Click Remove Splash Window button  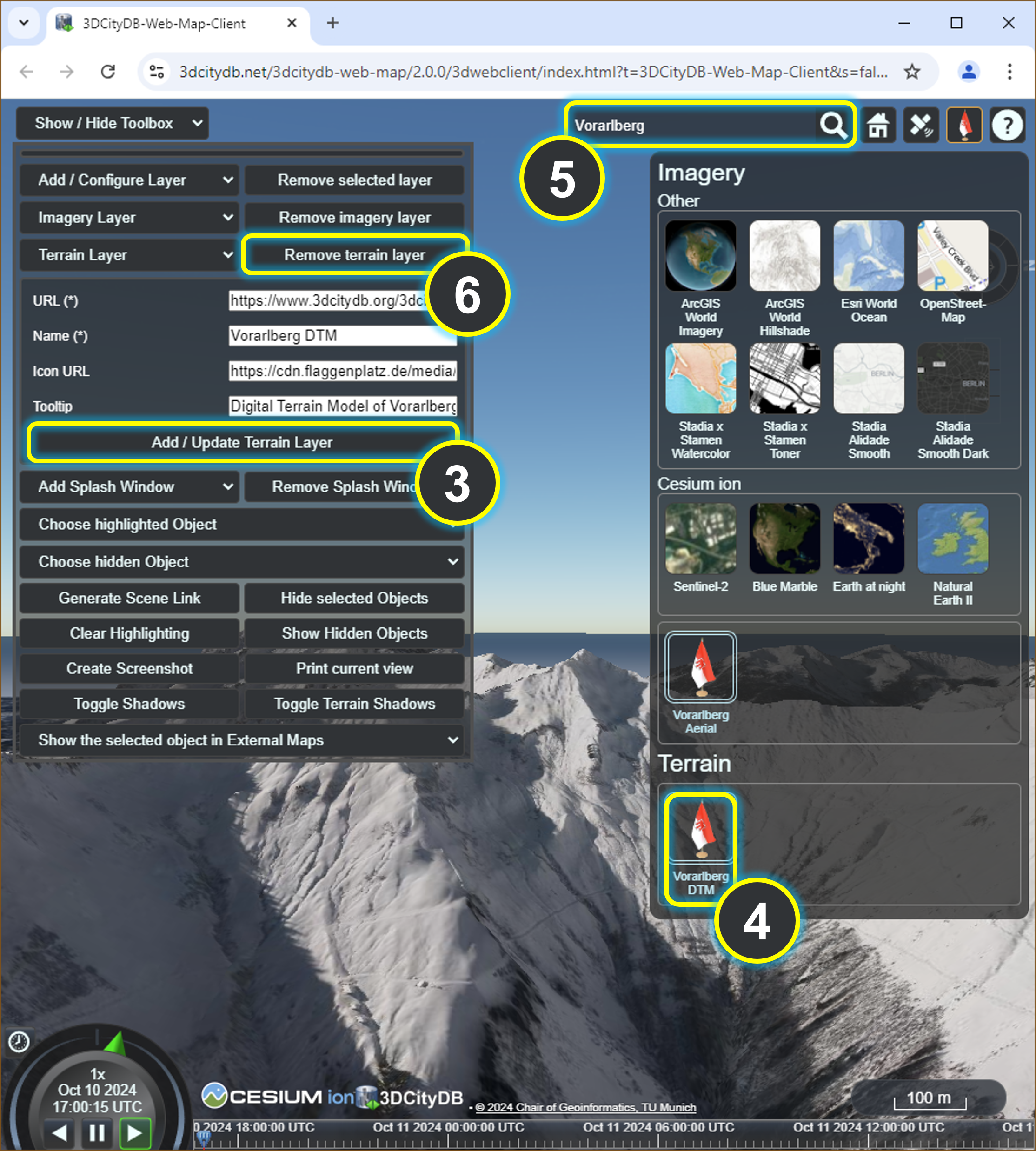(354, 487)
